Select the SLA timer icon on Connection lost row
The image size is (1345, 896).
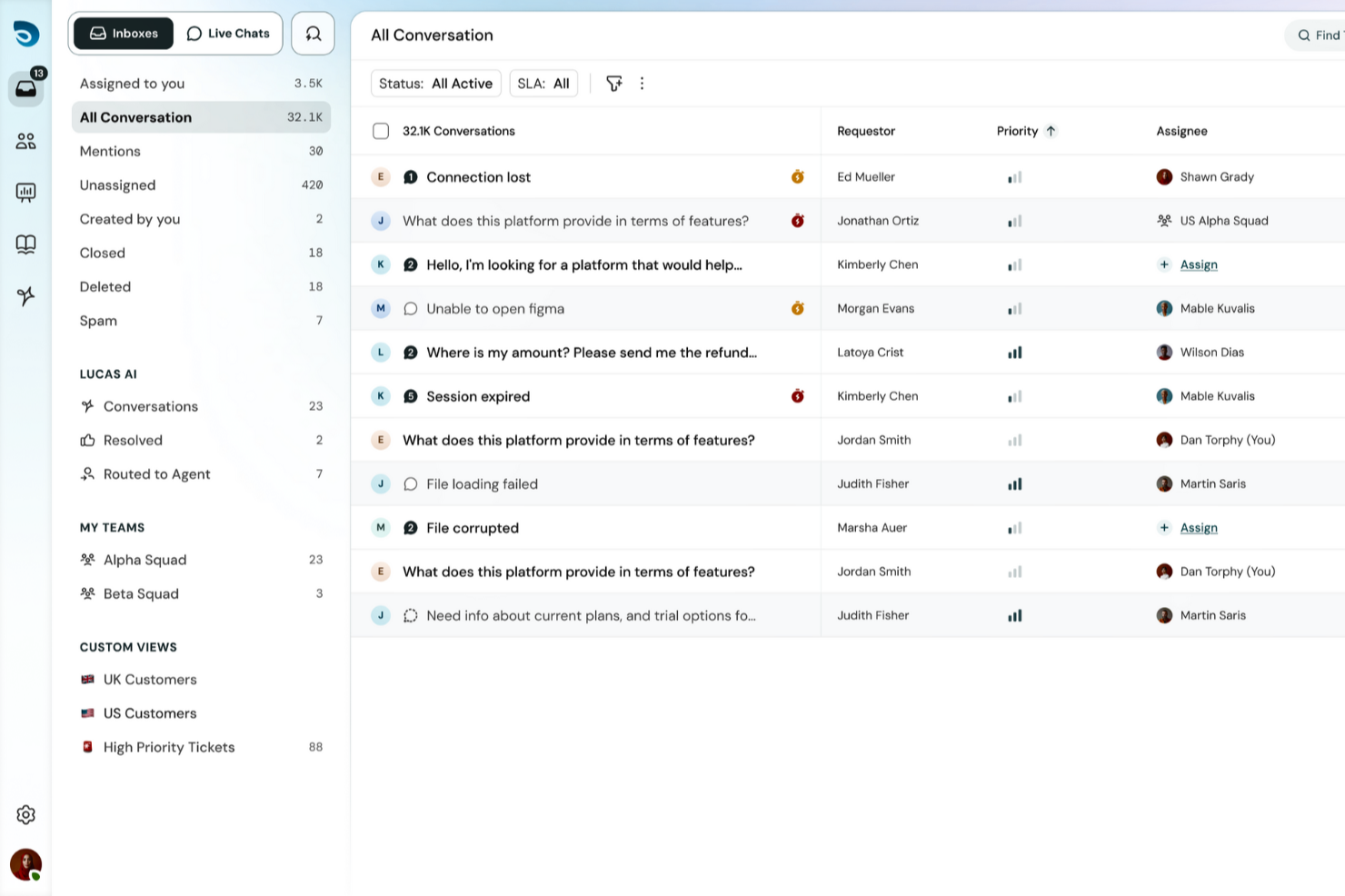pos(797,176)
